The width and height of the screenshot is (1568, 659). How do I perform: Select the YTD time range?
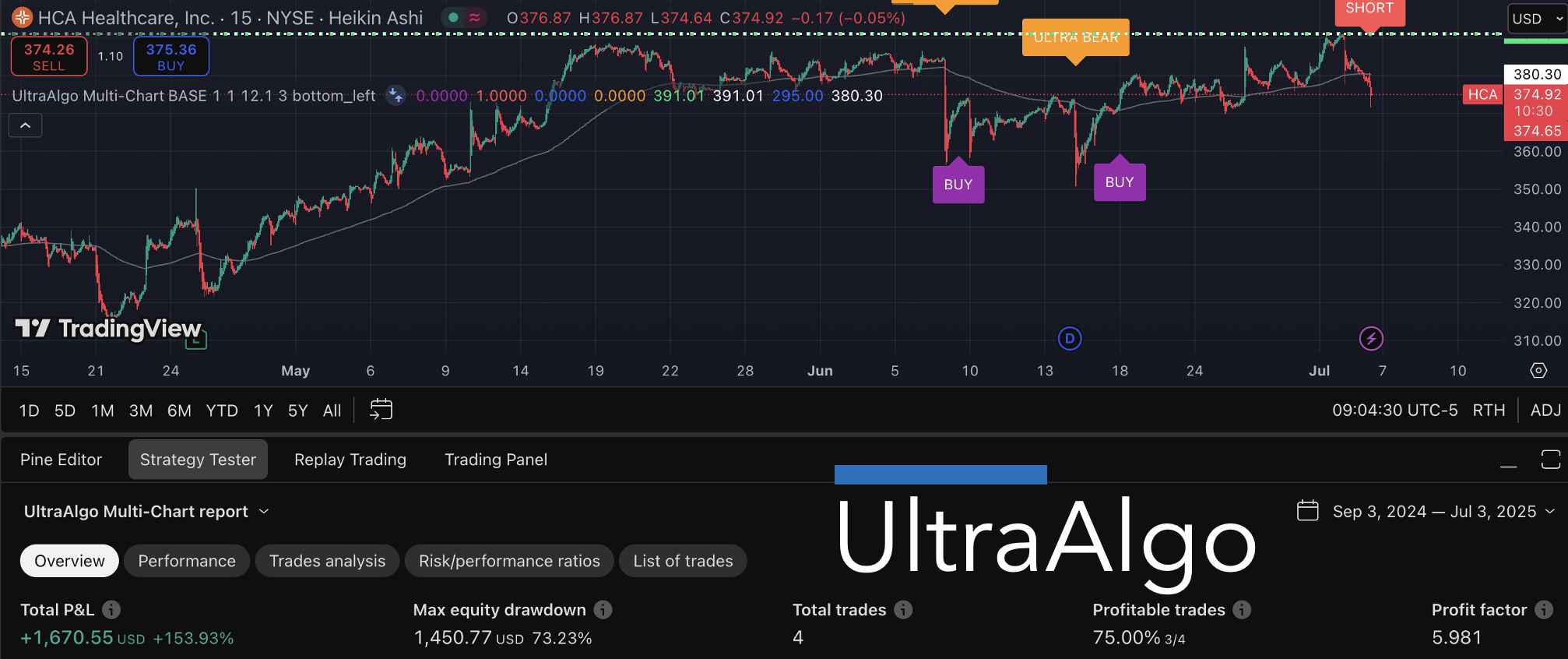click(222, 411)
